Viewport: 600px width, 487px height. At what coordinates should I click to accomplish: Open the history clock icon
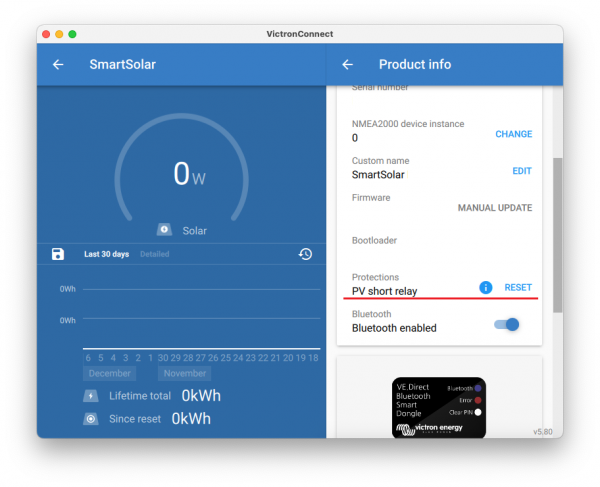306,254
